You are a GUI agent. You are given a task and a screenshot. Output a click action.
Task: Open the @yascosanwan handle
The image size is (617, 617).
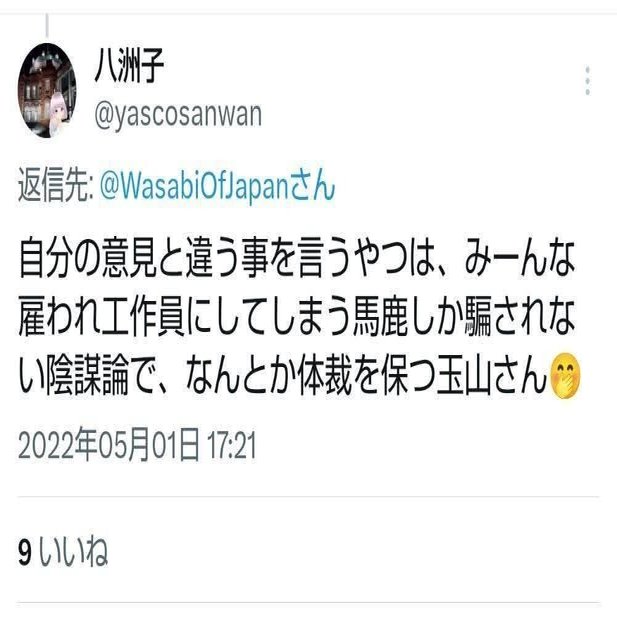point(178,115)
